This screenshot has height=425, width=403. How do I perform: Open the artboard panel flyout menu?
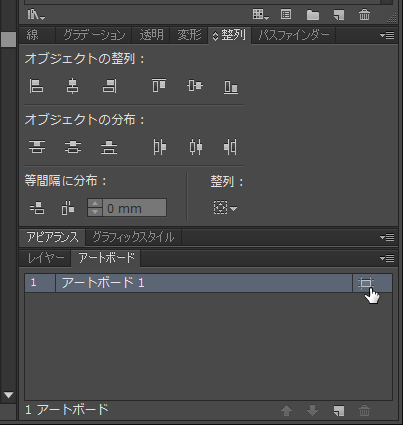(x=387, y=258)
